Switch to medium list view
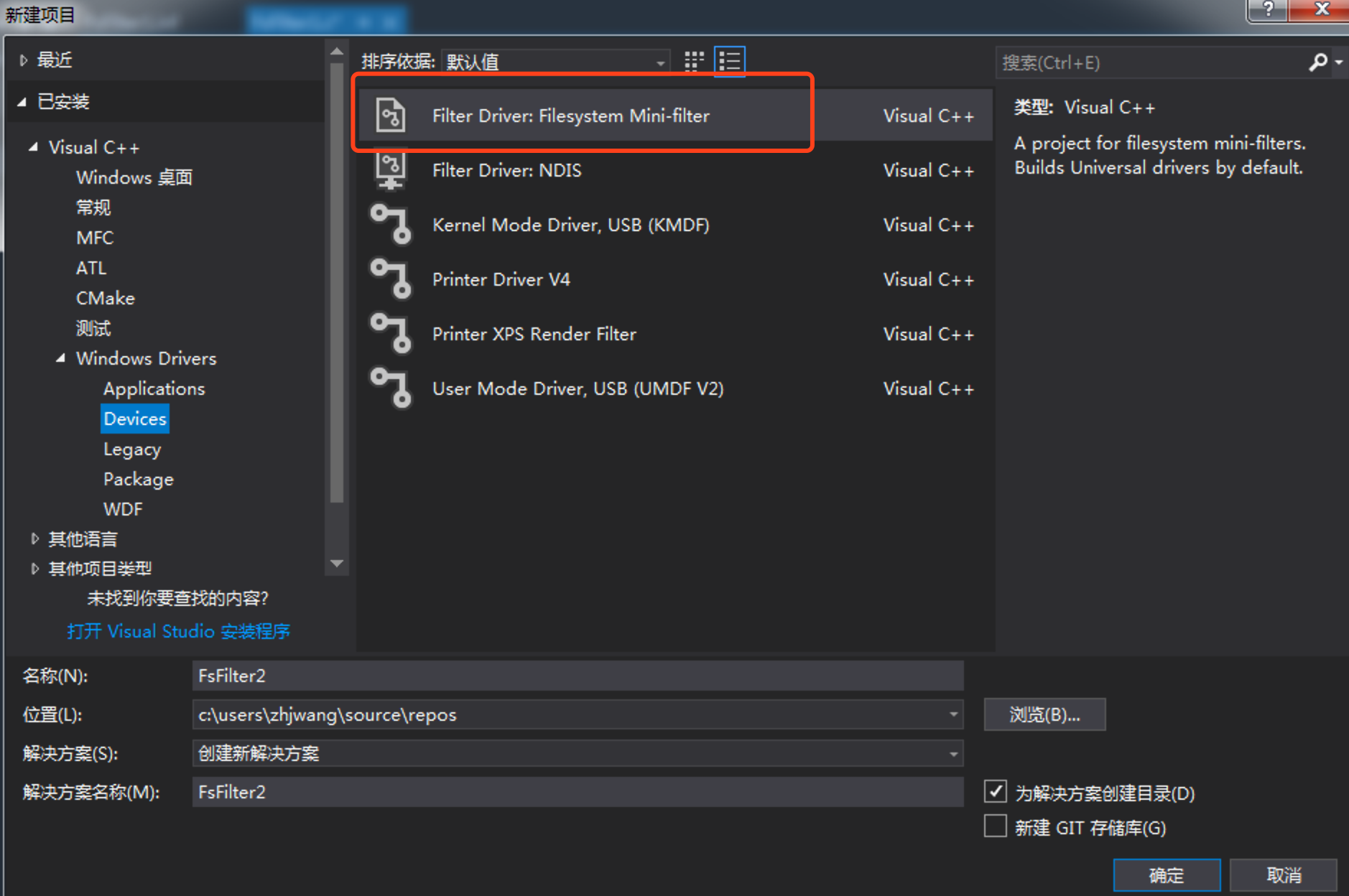Image resolution: width=1349 pixels, height=896 pixels. point(730,62)
